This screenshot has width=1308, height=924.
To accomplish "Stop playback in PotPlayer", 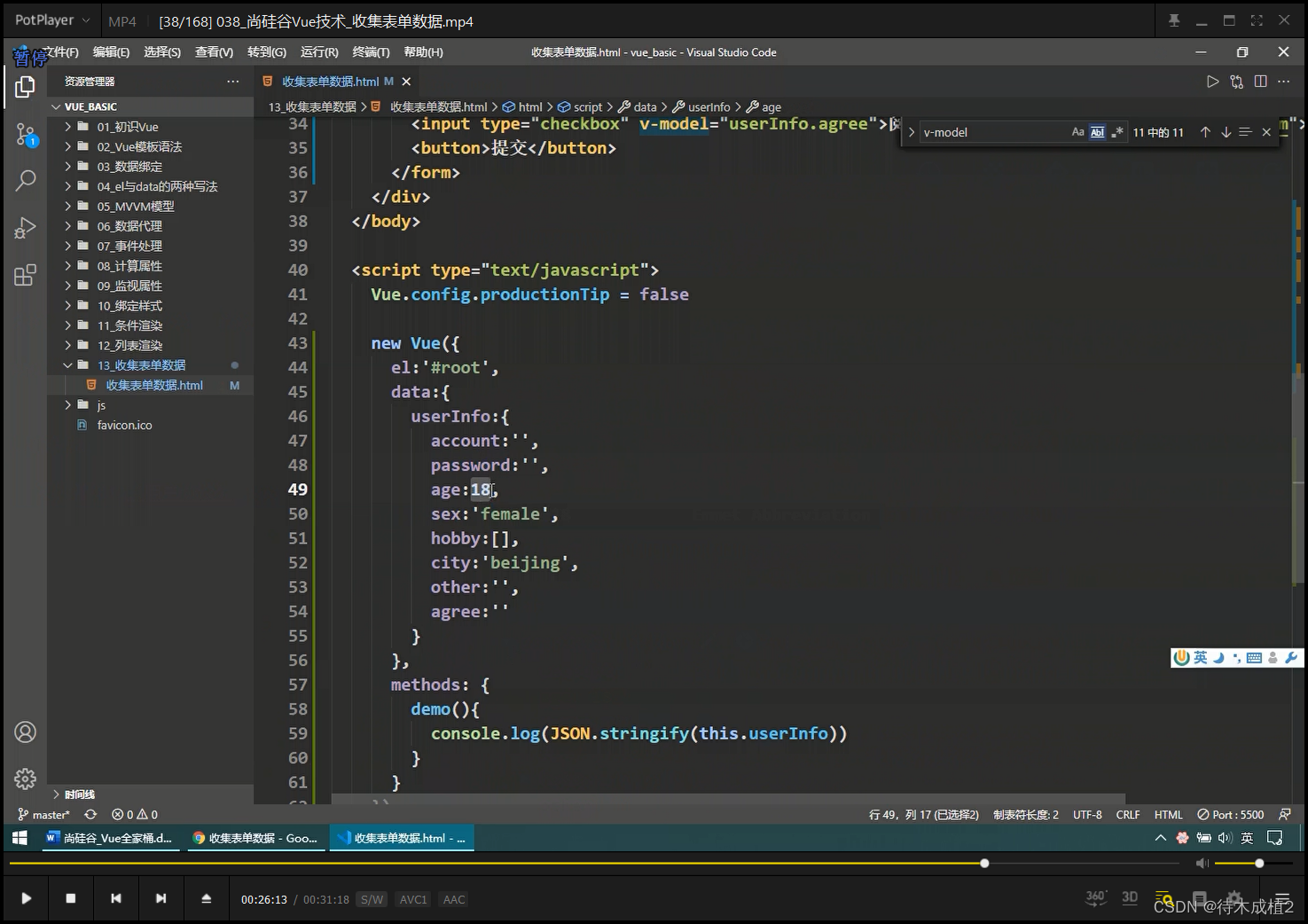I will coord(71,898).
